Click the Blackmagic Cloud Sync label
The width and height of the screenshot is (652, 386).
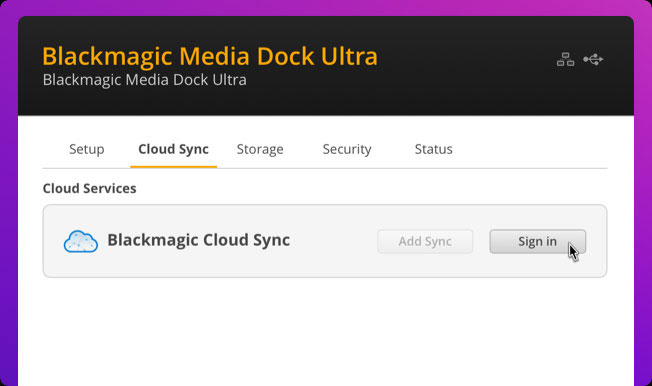point(199,240)
